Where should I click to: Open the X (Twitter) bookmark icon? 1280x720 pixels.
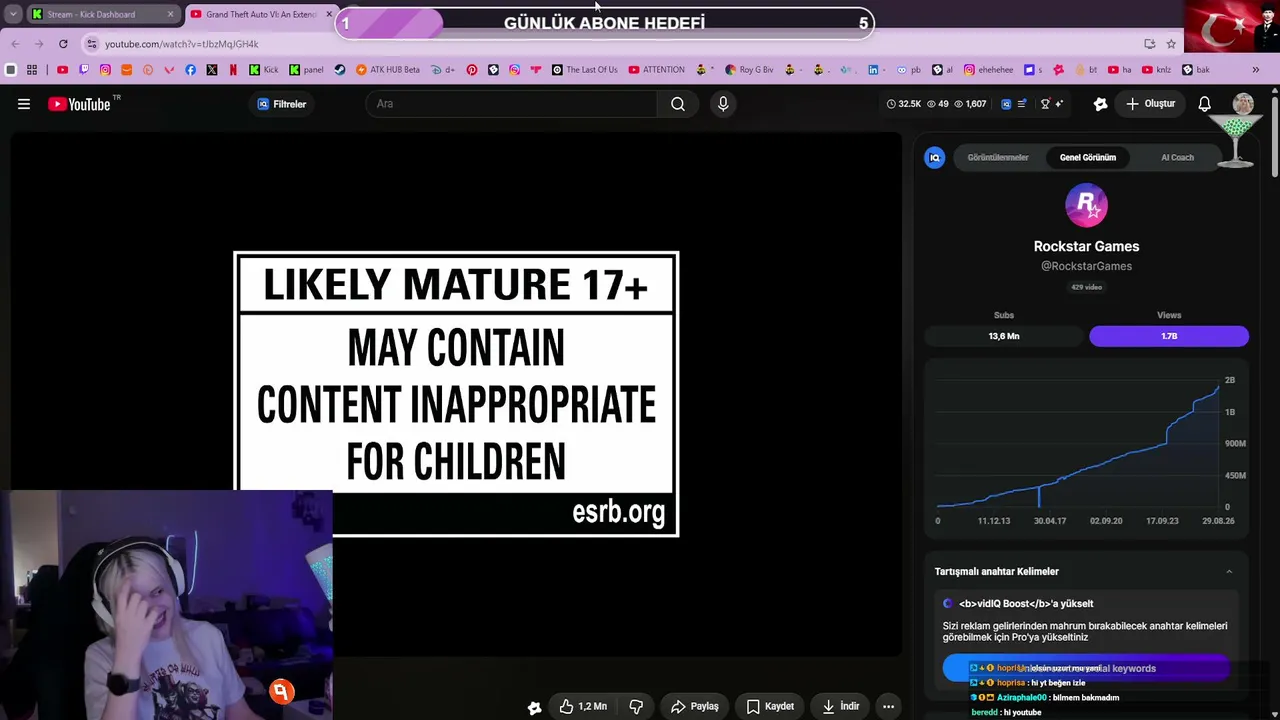tap(212, 70)
